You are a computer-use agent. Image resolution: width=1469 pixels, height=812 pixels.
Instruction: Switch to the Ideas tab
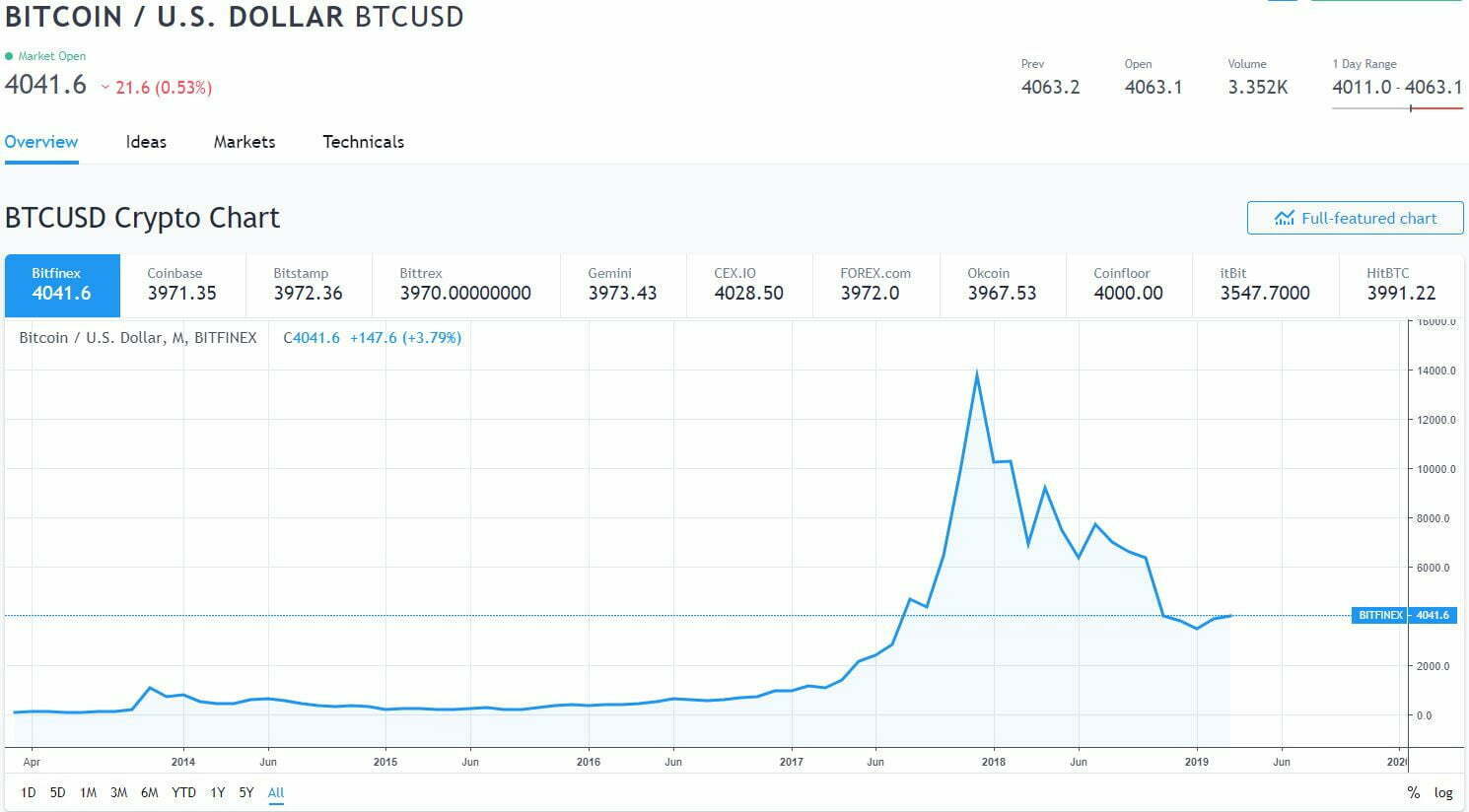click(x=146, y=142)
